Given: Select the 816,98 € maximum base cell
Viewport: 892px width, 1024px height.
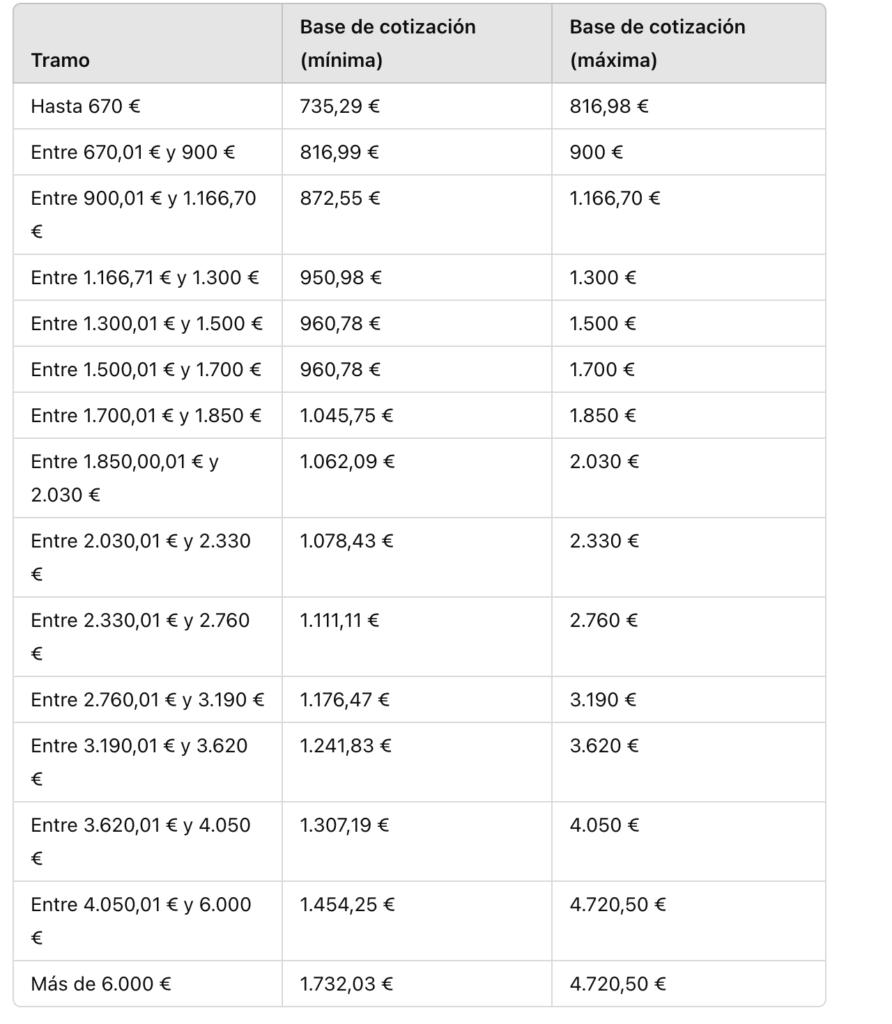Looking at the screenshot, I should tap(609, 106).
